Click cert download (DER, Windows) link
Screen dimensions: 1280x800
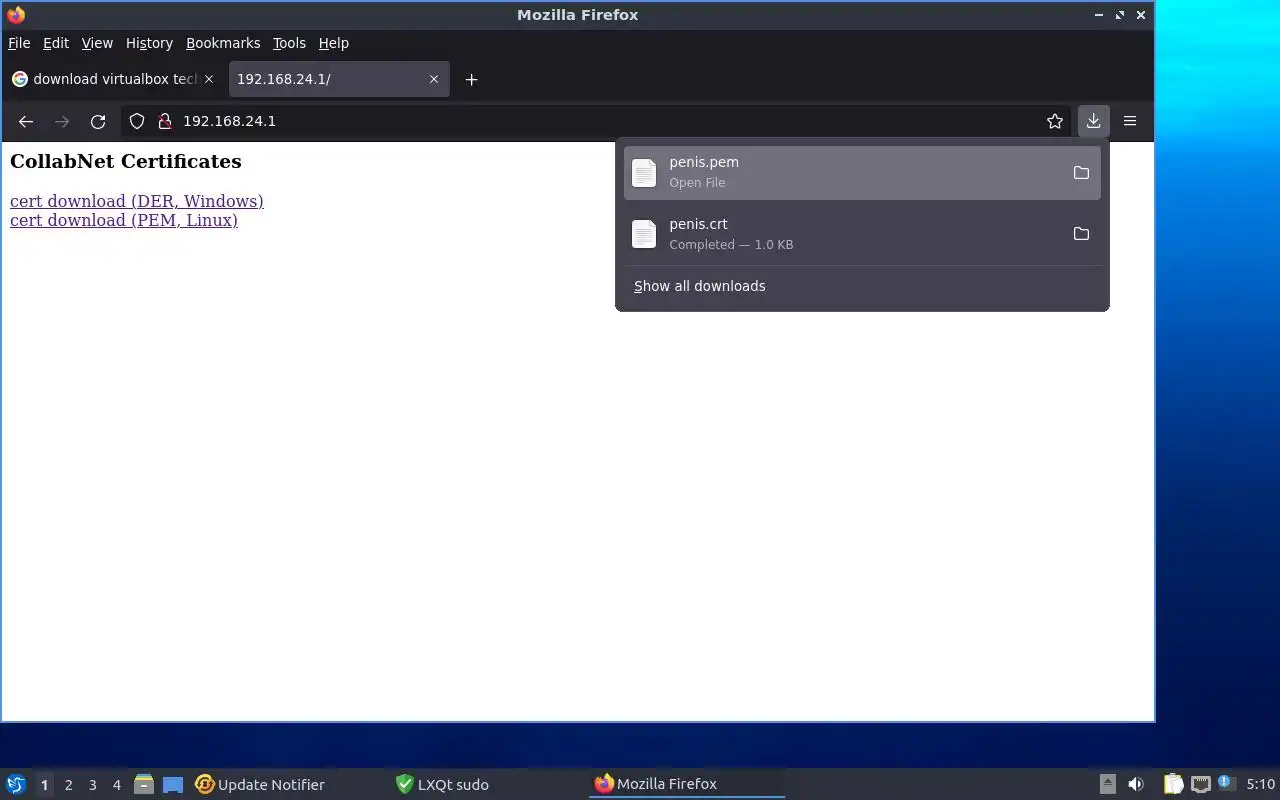(x=137, y=201)
